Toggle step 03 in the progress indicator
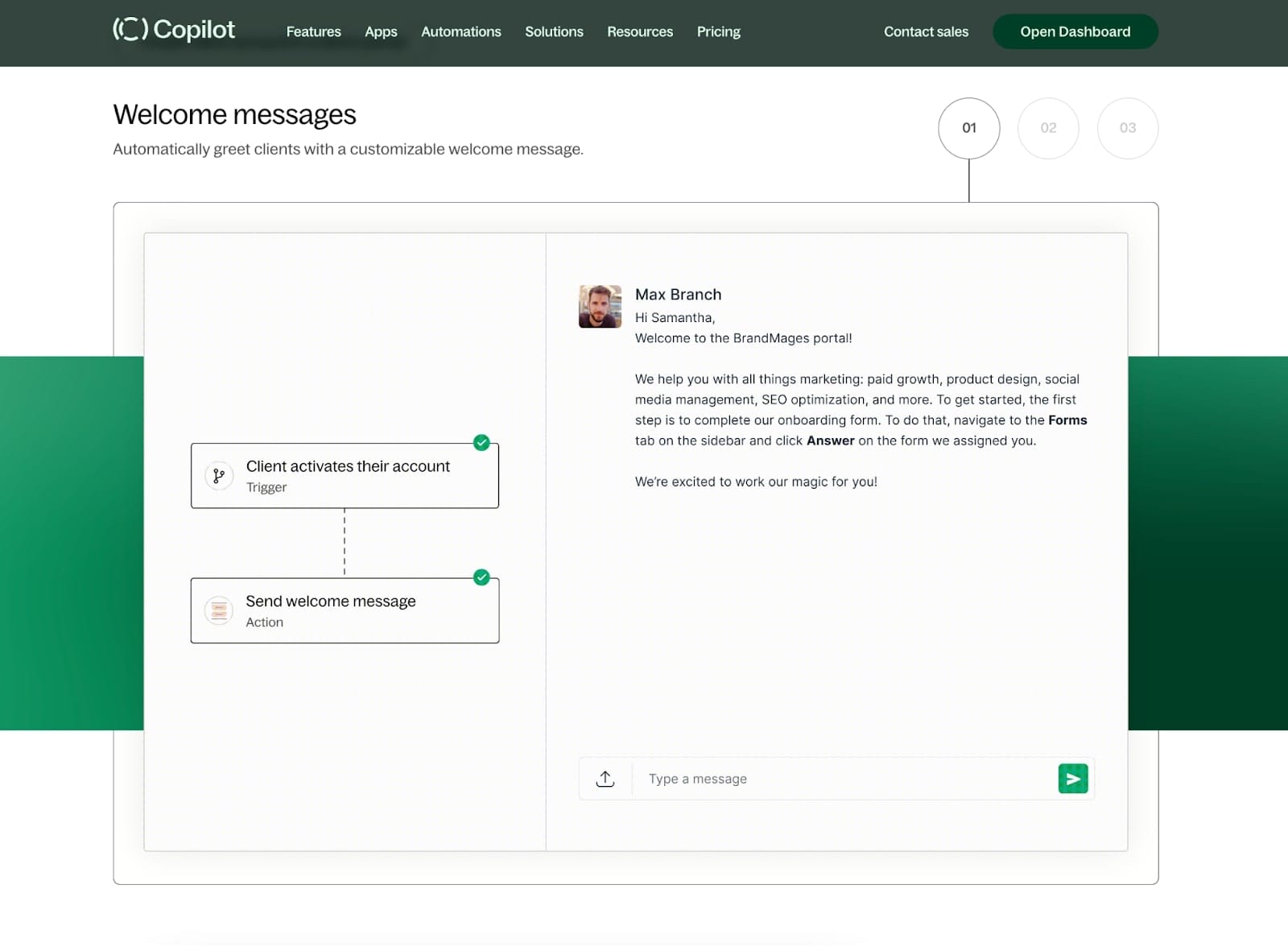Screen dimensions: 1288x947 1127,128
